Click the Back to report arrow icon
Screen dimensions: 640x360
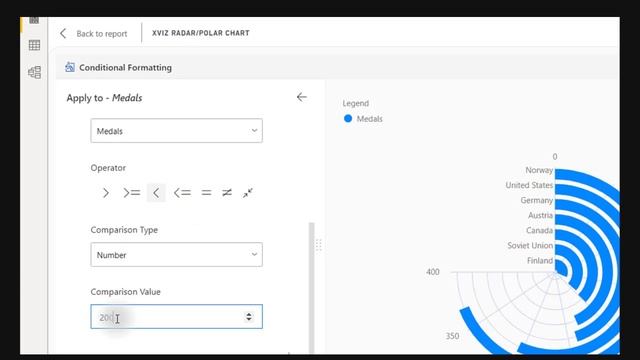(63, 33)
